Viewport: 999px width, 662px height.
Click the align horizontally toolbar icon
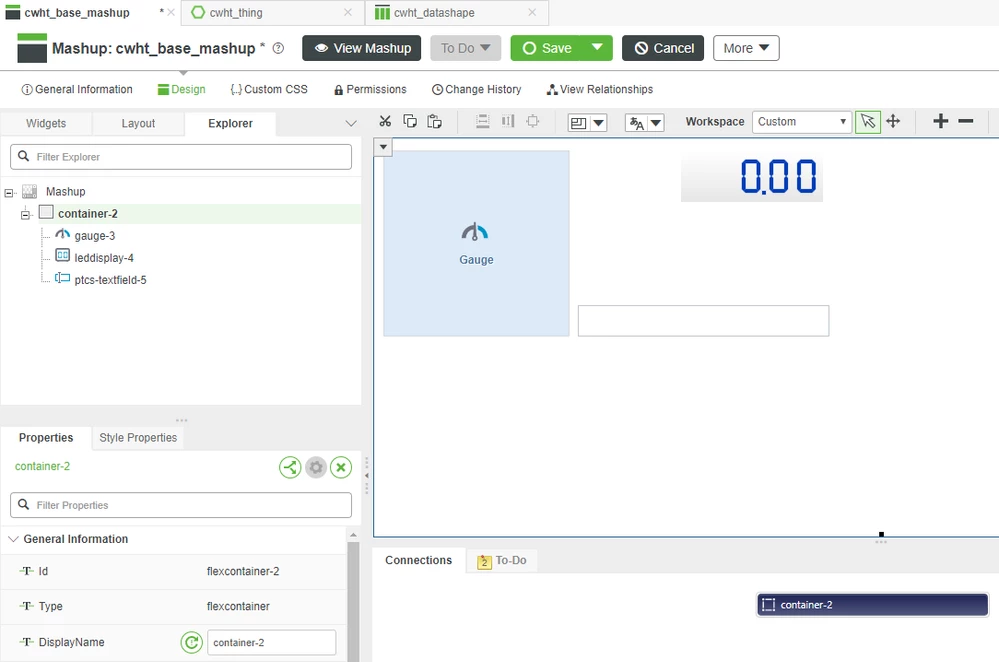508,121
